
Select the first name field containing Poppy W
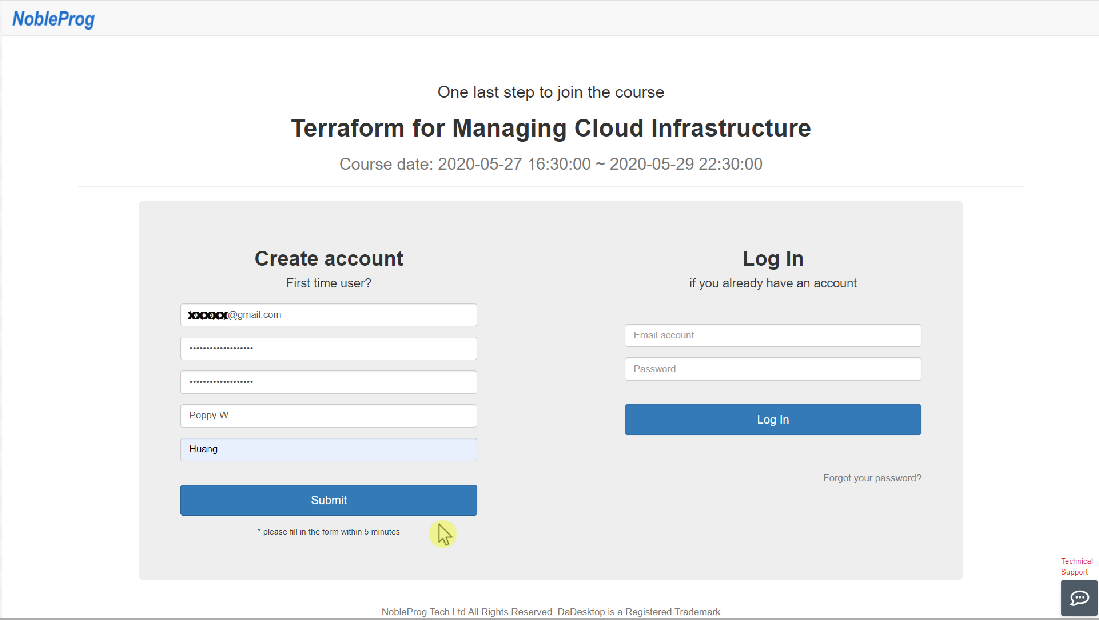coord(329,416)
